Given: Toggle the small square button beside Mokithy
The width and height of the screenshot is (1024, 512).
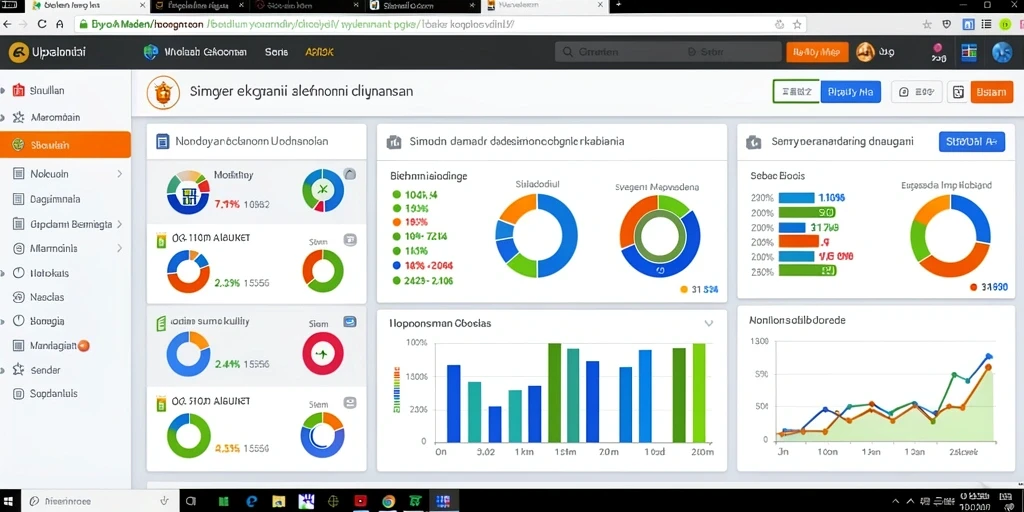Looking at the screenshot, I should (x=350, y=174).
